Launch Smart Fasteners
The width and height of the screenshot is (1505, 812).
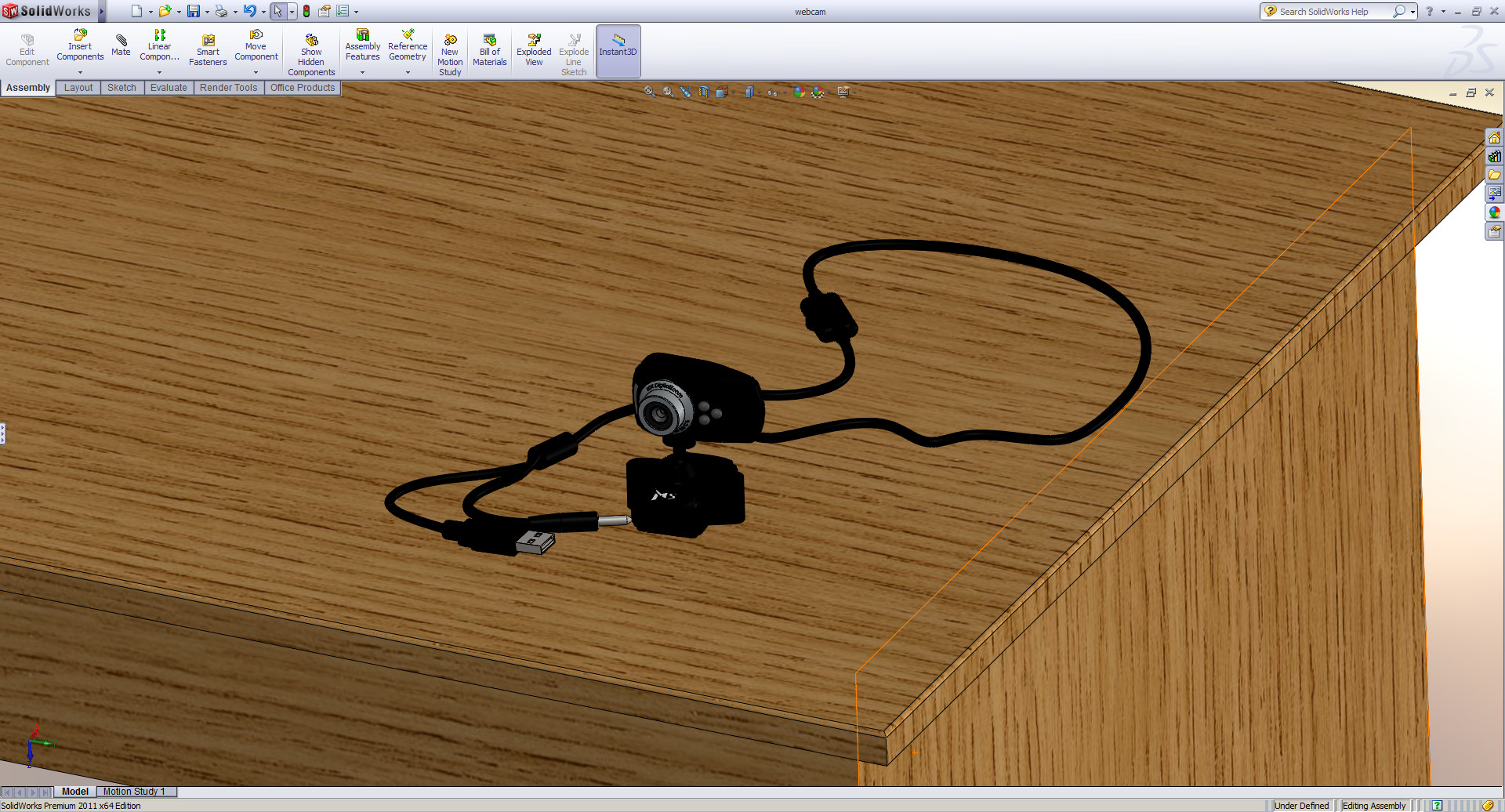[x=208, y=50]
